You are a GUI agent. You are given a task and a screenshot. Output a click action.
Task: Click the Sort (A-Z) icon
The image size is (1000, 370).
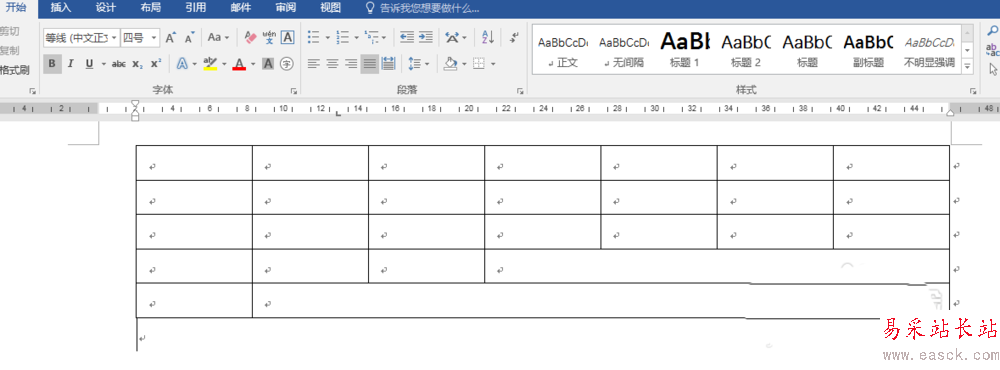pos(487,38)
